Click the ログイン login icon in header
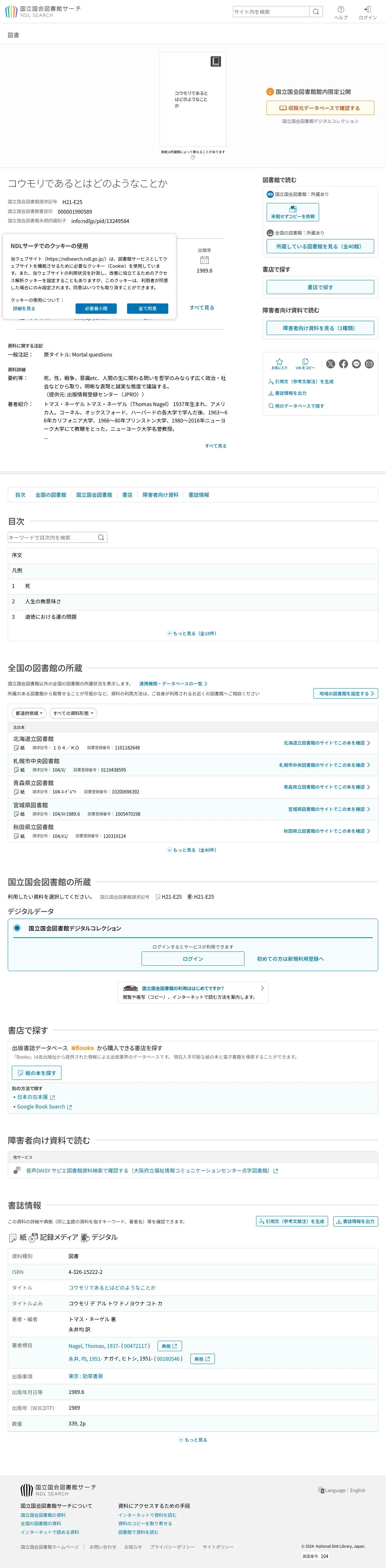386x1568 pixels. coord(368,12)
